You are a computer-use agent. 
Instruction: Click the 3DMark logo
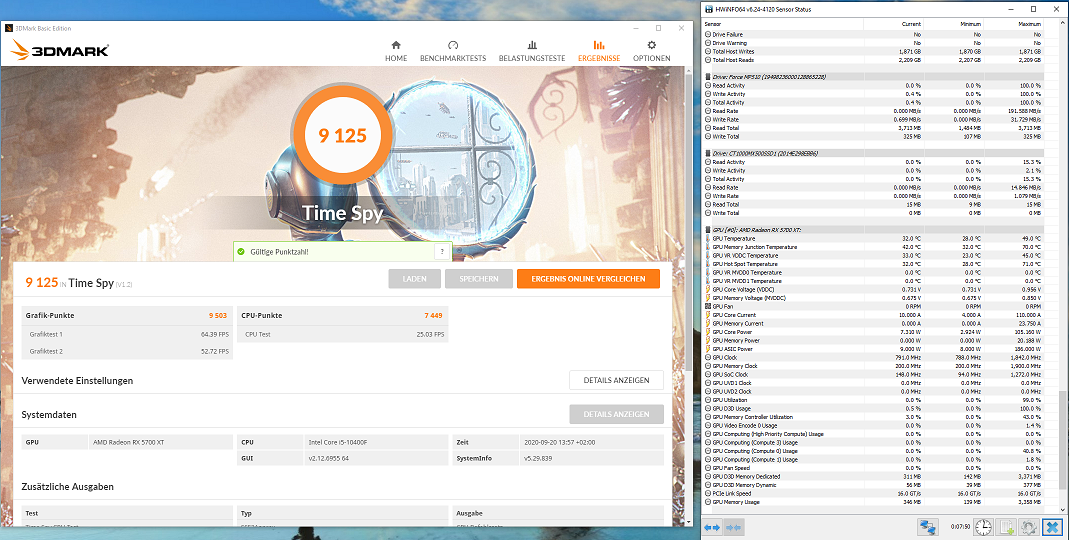click(60, 50)
